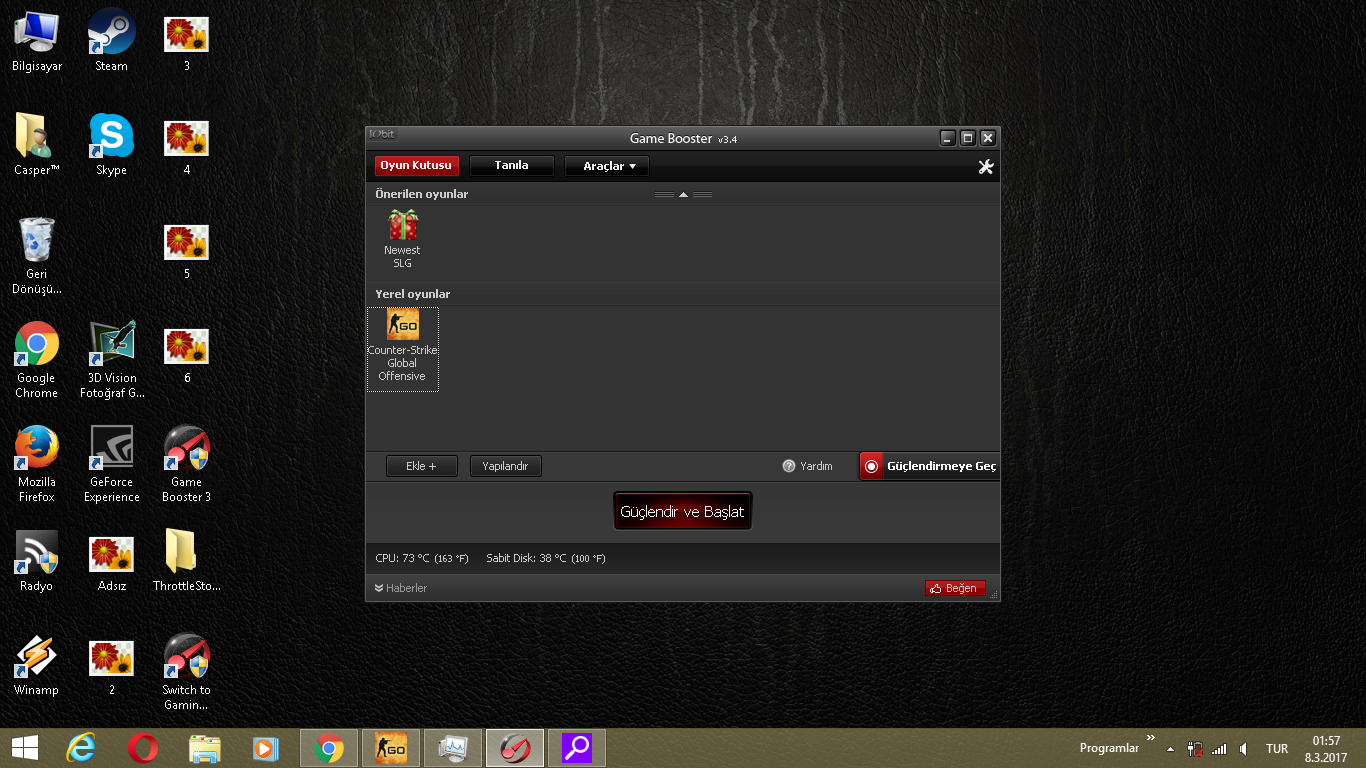
Task: Click Güçlendirmeye Geç button
Action: (x=929, y=466)
